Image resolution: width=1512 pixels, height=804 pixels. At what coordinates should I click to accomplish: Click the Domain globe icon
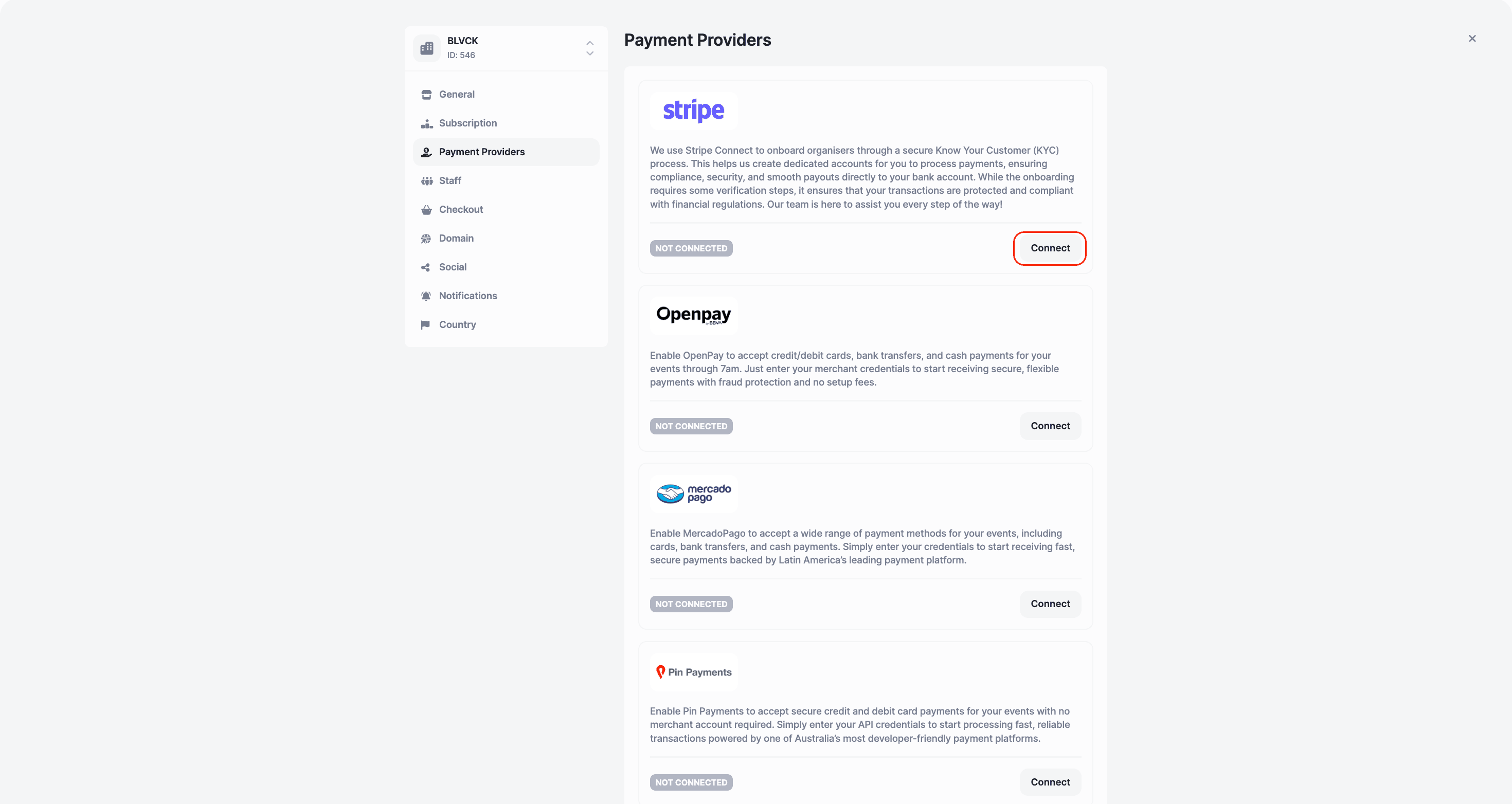point(426,238)
